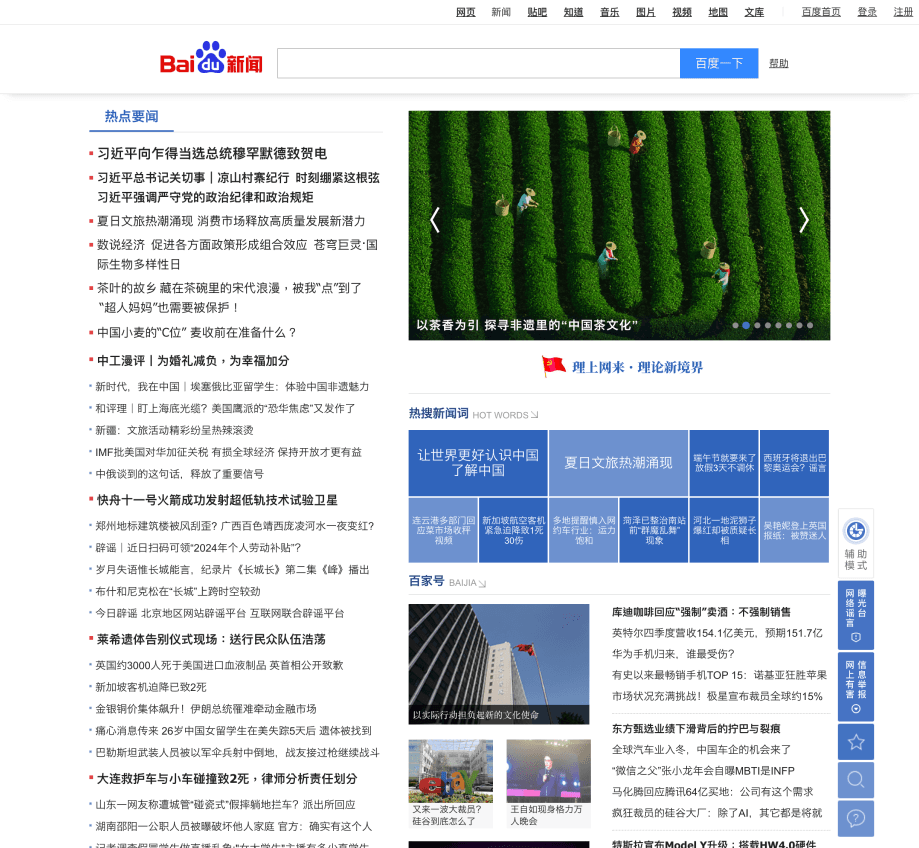Open 快舟十一号火箭成功发射 headline
The width and height of the screenshot is (919, 848).
click(x=217, y=500)
